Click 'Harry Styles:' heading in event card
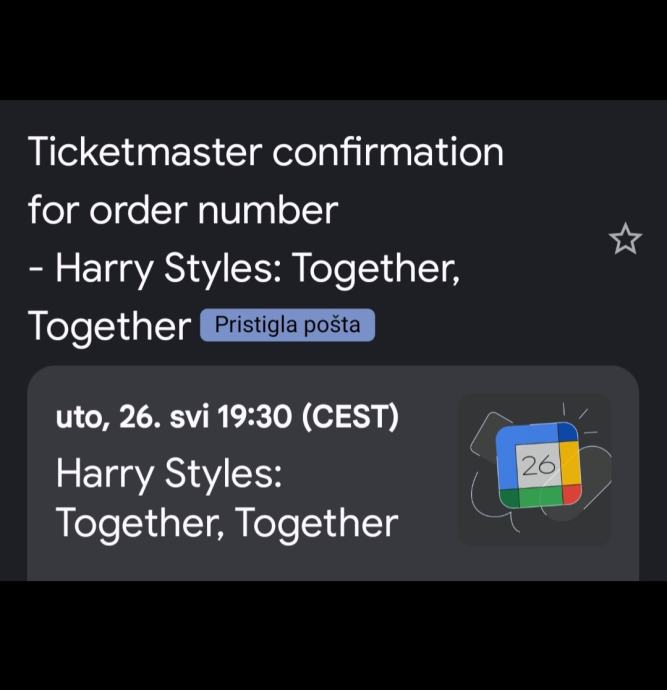The height and width of the screenshot is (690, 667). pyautogui.click(x=169, y=472)
